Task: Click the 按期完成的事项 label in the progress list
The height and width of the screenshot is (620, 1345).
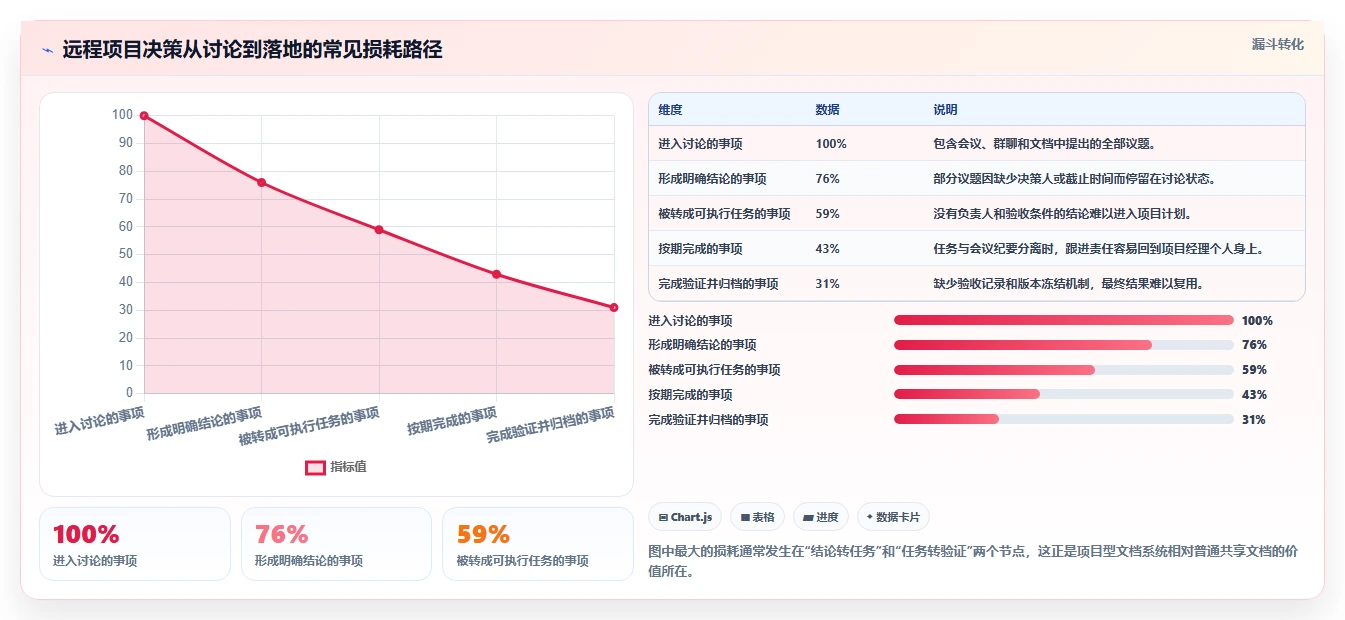Action: (x=690, y=395)
